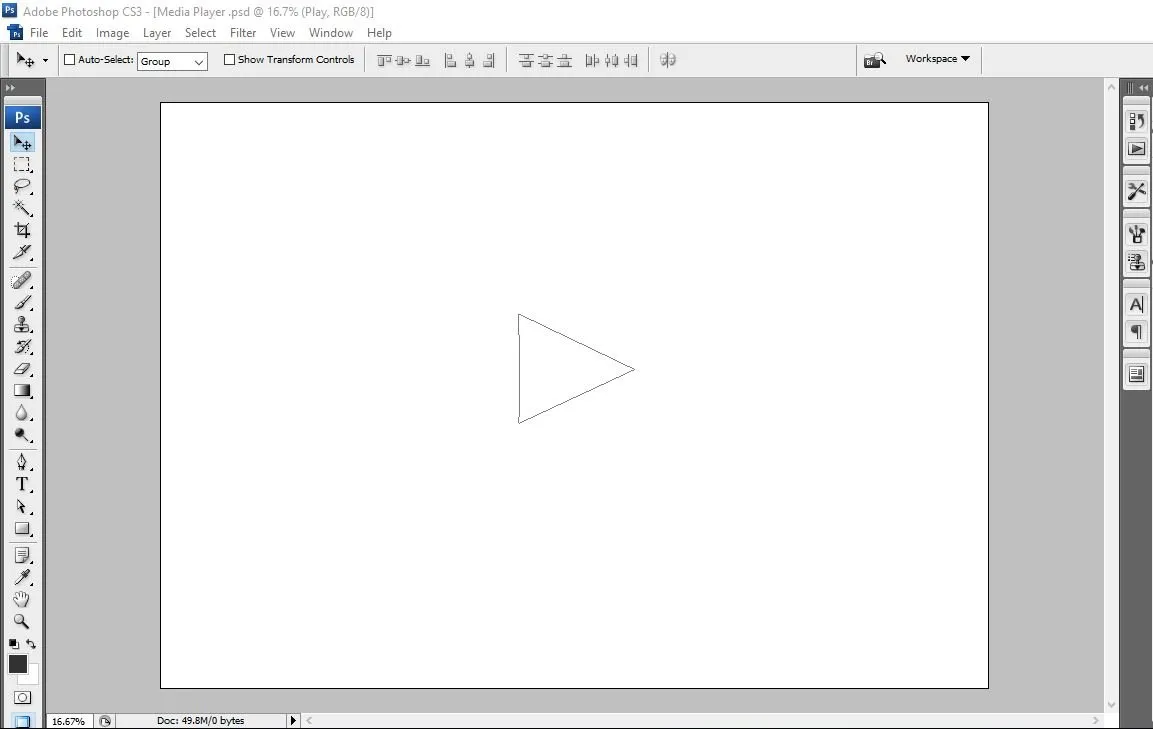Viewport: 1153px width, 729px height.
Task: Click Align bottom edges icon
Action: pos(422,60)
